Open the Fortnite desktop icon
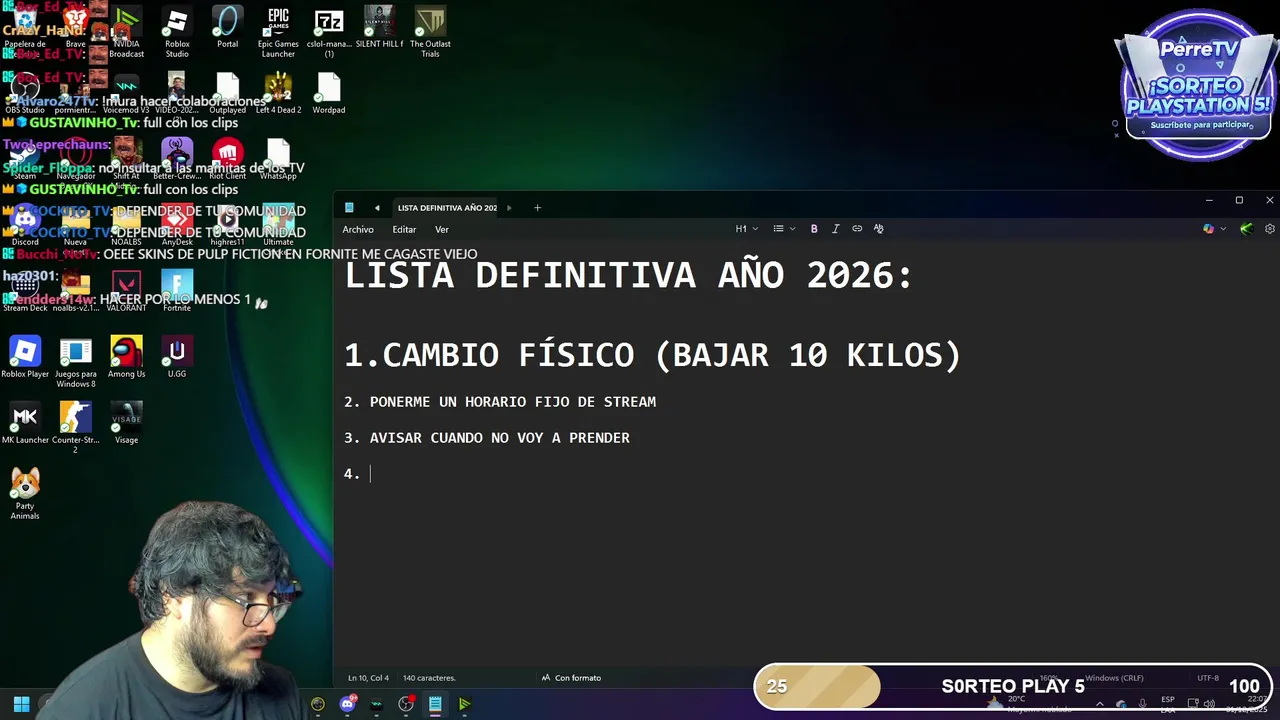Image resolution: width=1280 pixels, height=720 pixels. 177,291
